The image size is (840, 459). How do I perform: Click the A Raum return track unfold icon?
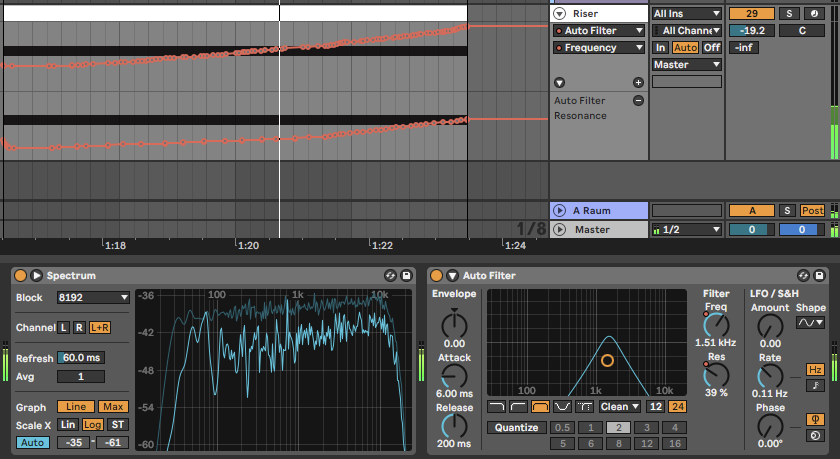559,210
